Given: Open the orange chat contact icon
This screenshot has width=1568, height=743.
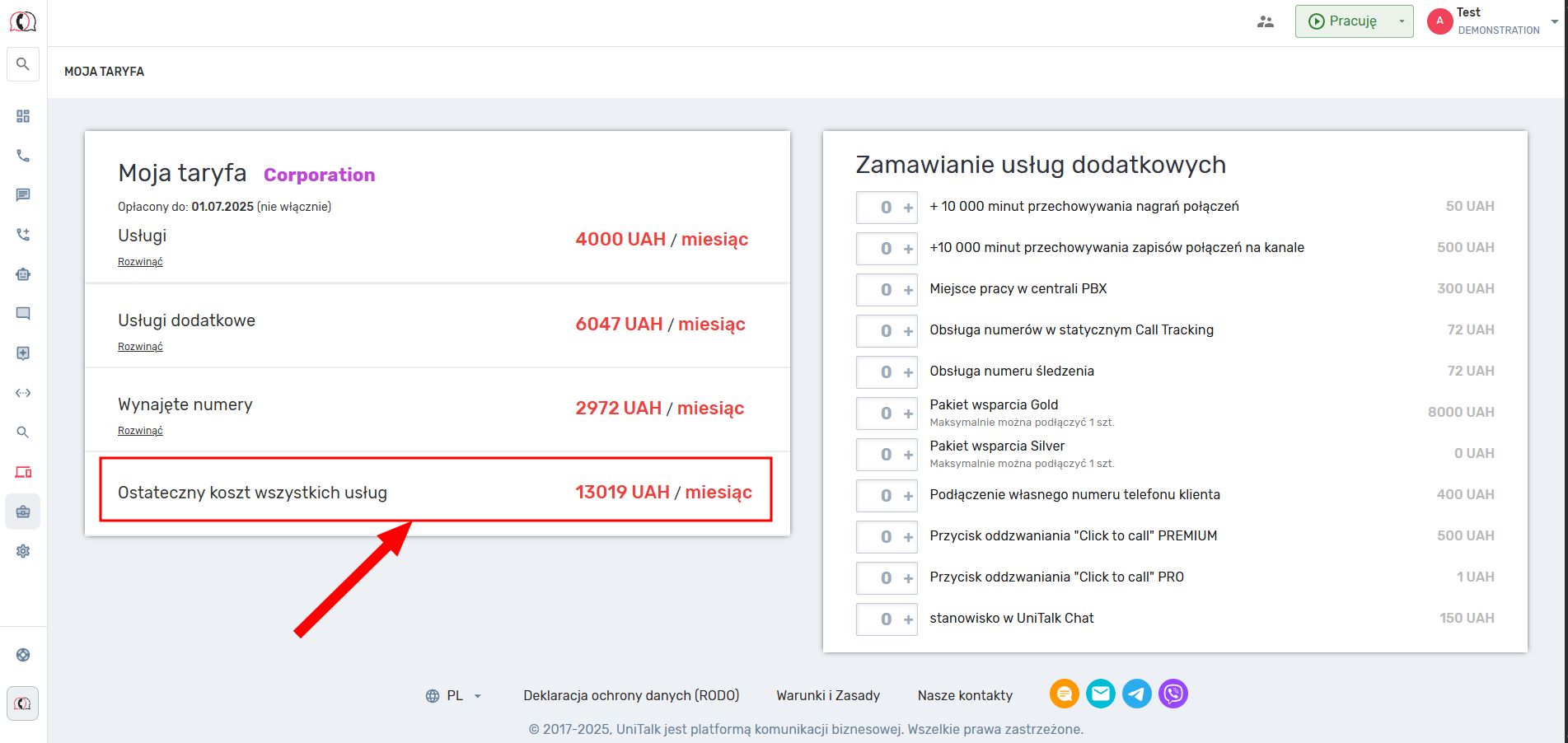Looking at the screenshot, I should (1065, 694).
